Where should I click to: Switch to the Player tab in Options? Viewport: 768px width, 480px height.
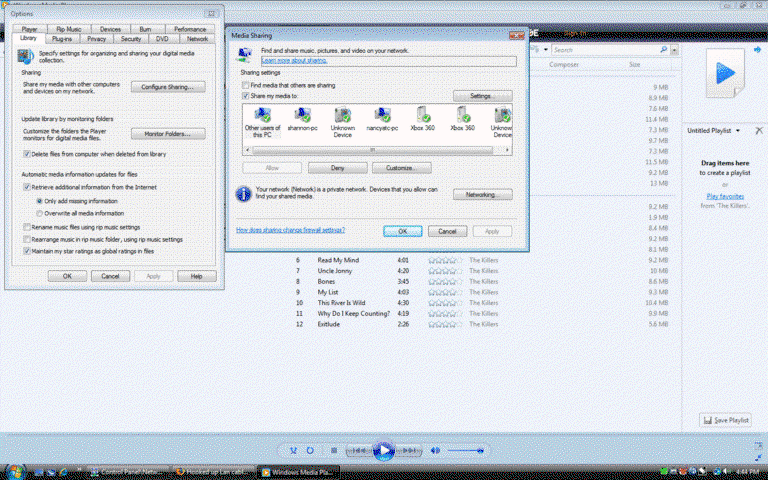pyautogui.click(x=29, y=29)
